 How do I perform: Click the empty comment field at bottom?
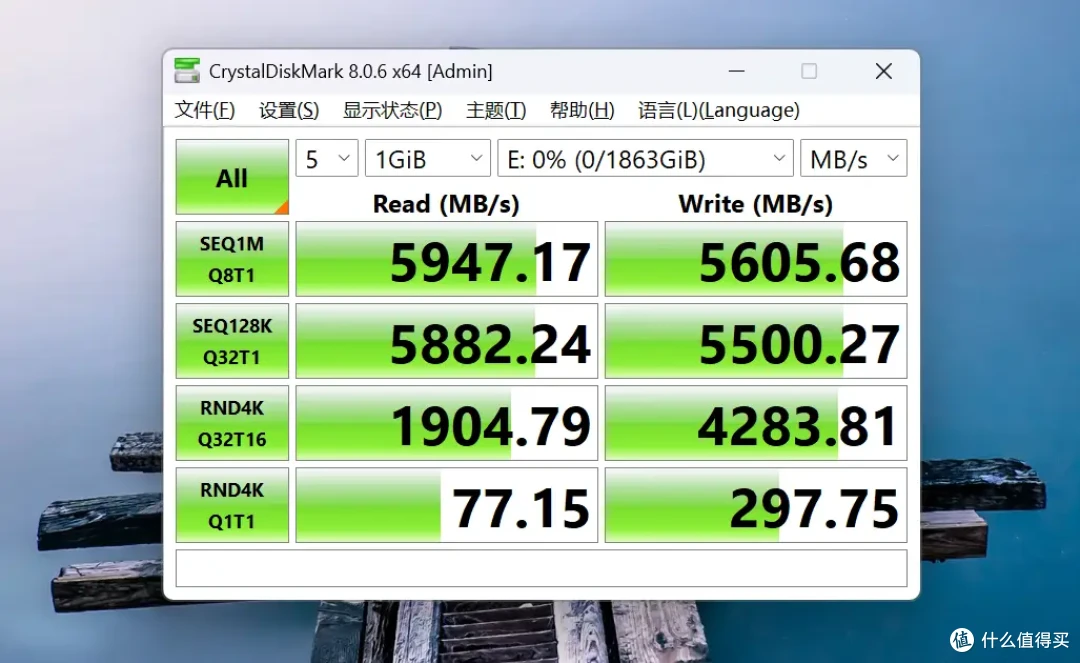click(541, 568)
